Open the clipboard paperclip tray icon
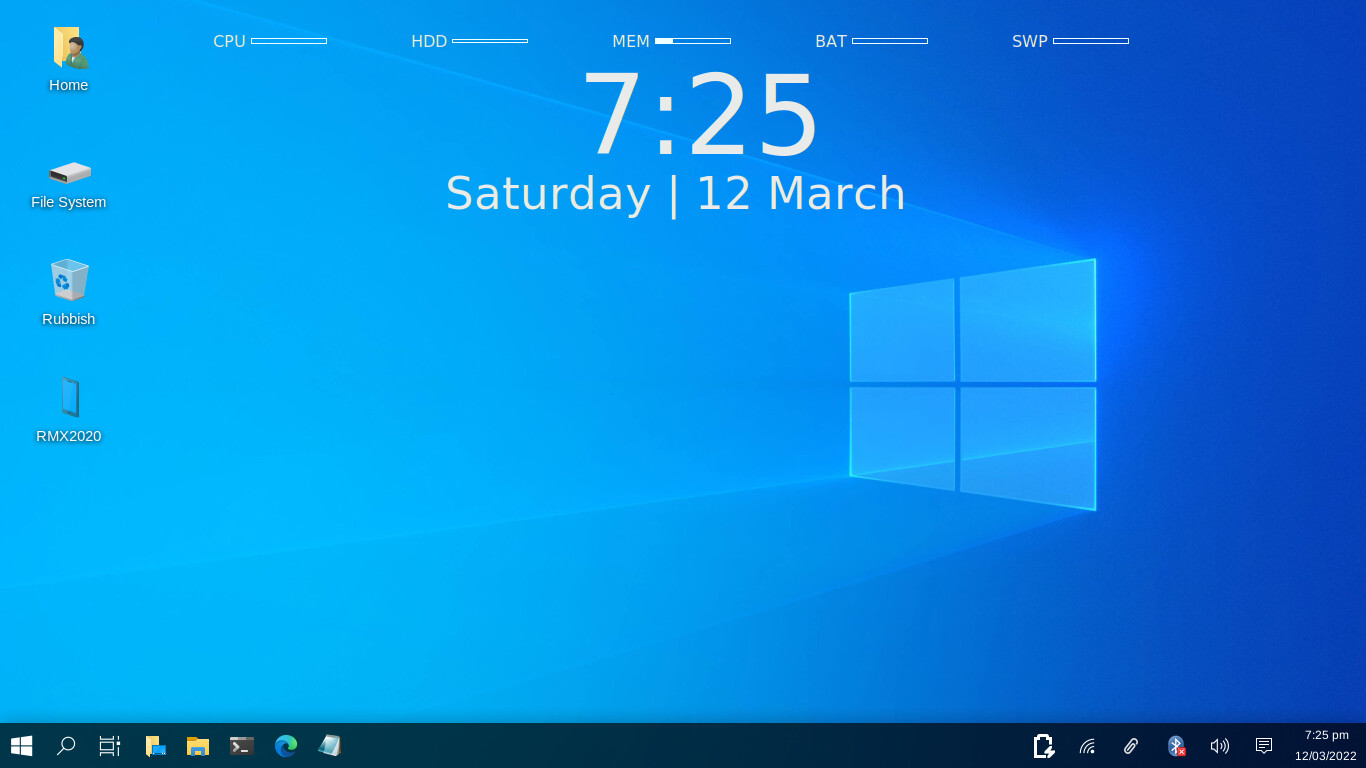This screenshot has height=768, width=1366. tap(1131, 746)
